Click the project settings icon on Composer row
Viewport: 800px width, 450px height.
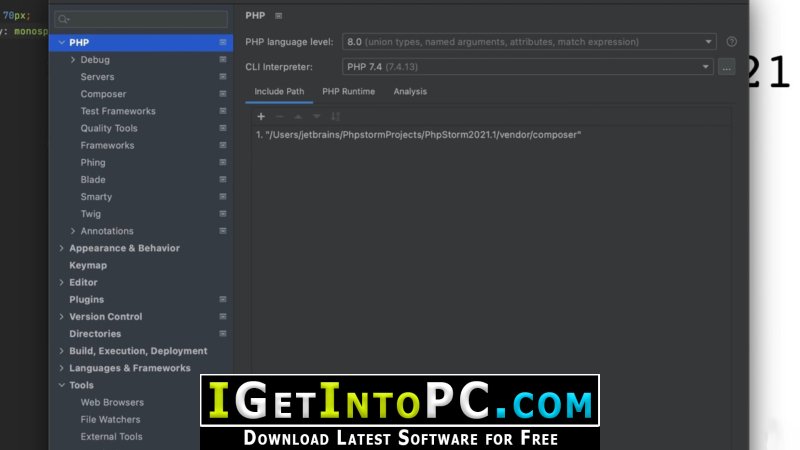pos(223,94)
